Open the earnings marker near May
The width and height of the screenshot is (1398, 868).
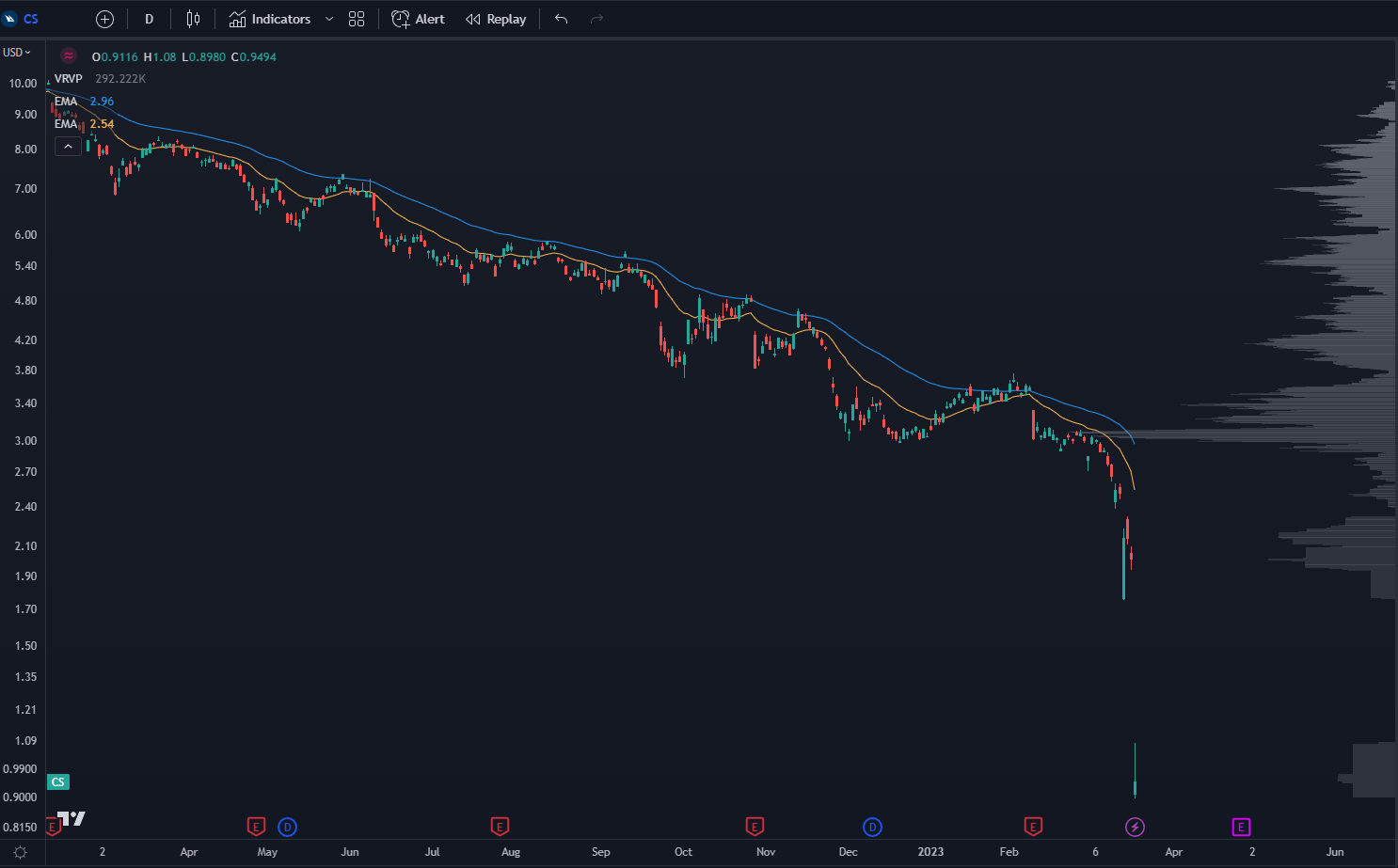255,827
